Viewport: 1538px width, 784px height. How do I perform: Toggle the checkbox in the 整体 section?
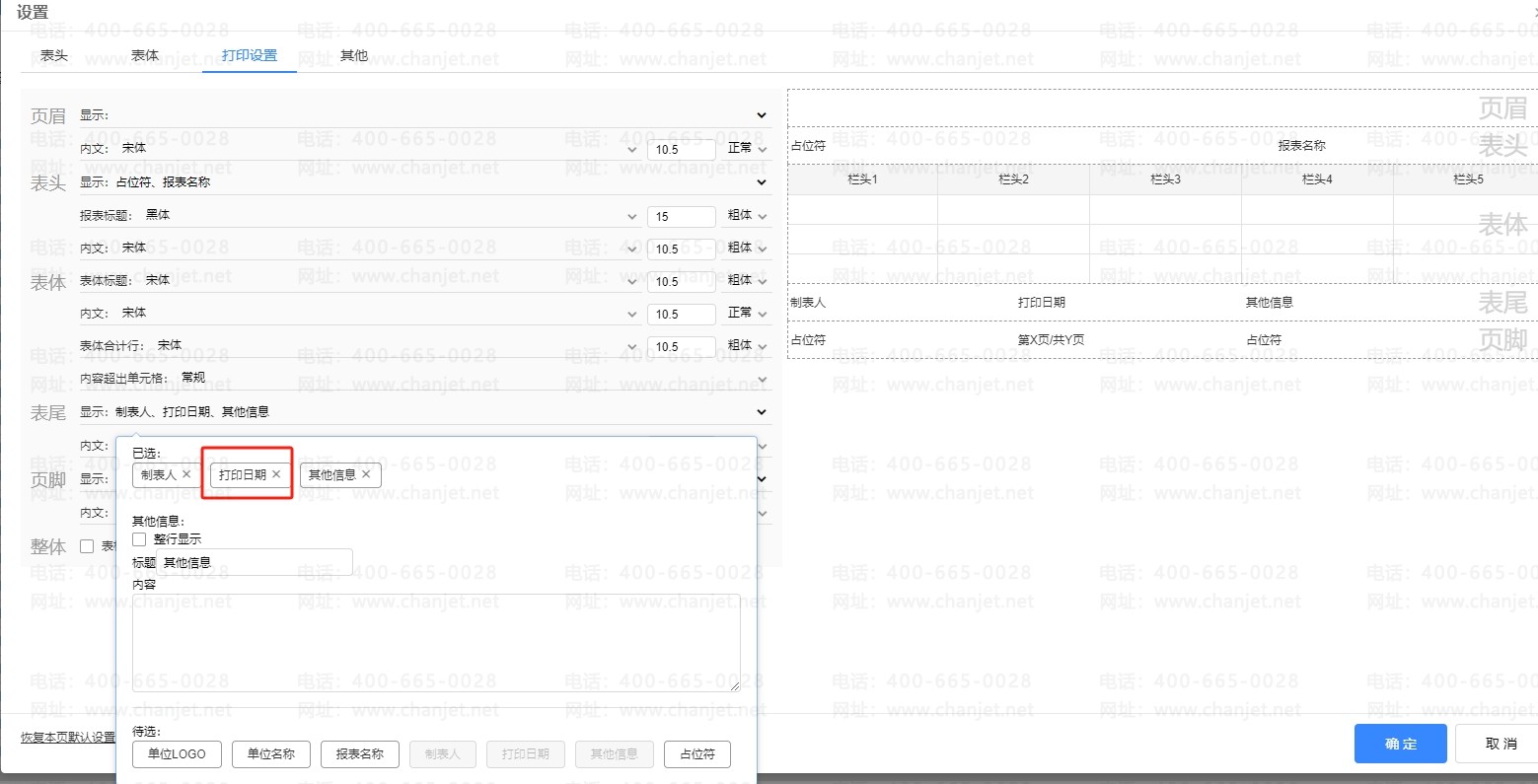pyautogui.click(x=87, y=546)
